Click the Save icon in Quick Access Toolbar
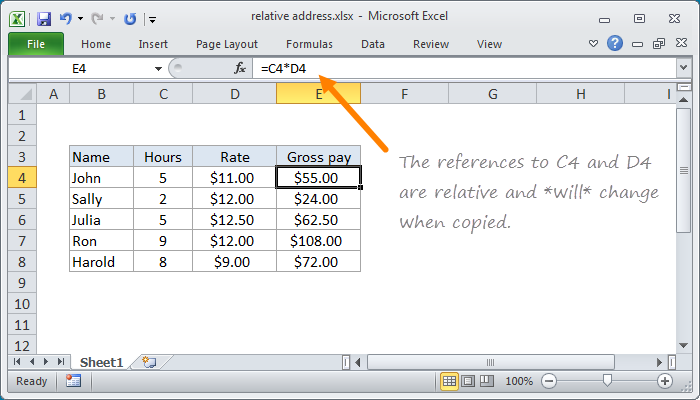700x400 pixels. [x=44, y=19]
